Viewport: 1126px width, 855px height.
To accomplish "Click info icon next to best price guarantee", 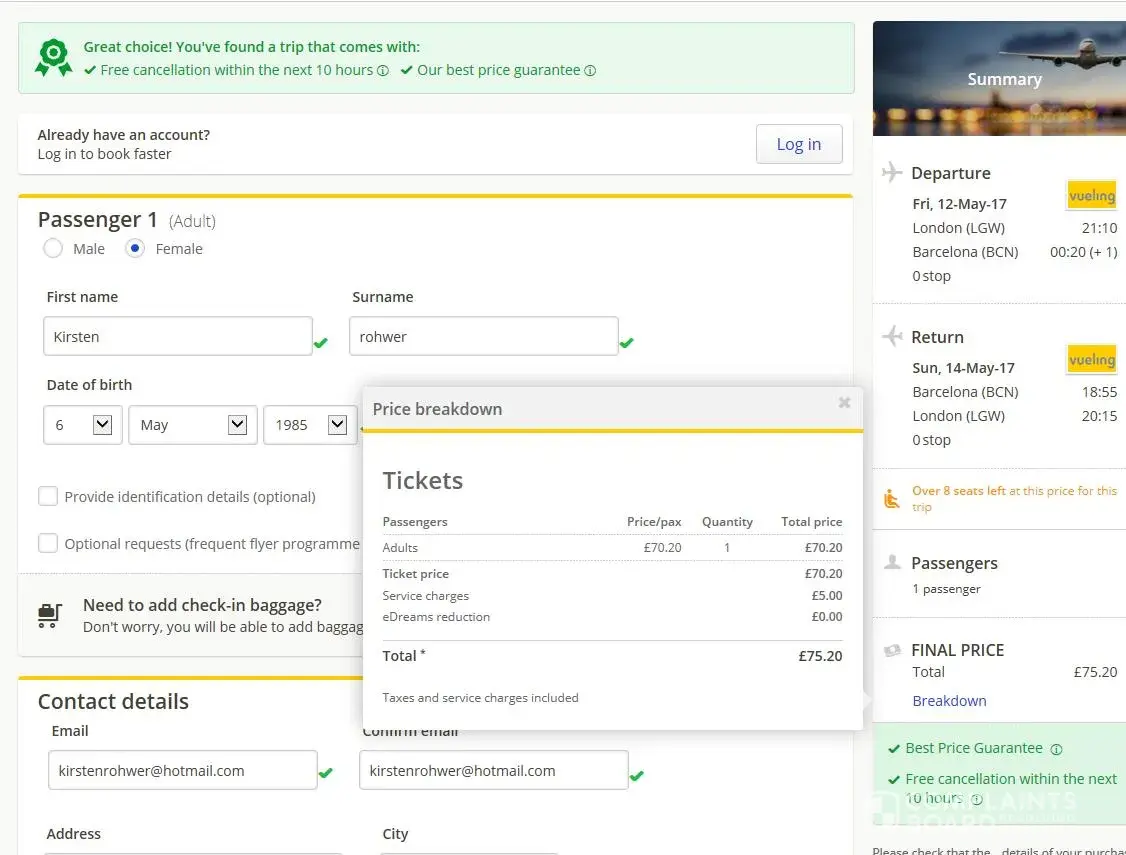I will tap(590, 71).
